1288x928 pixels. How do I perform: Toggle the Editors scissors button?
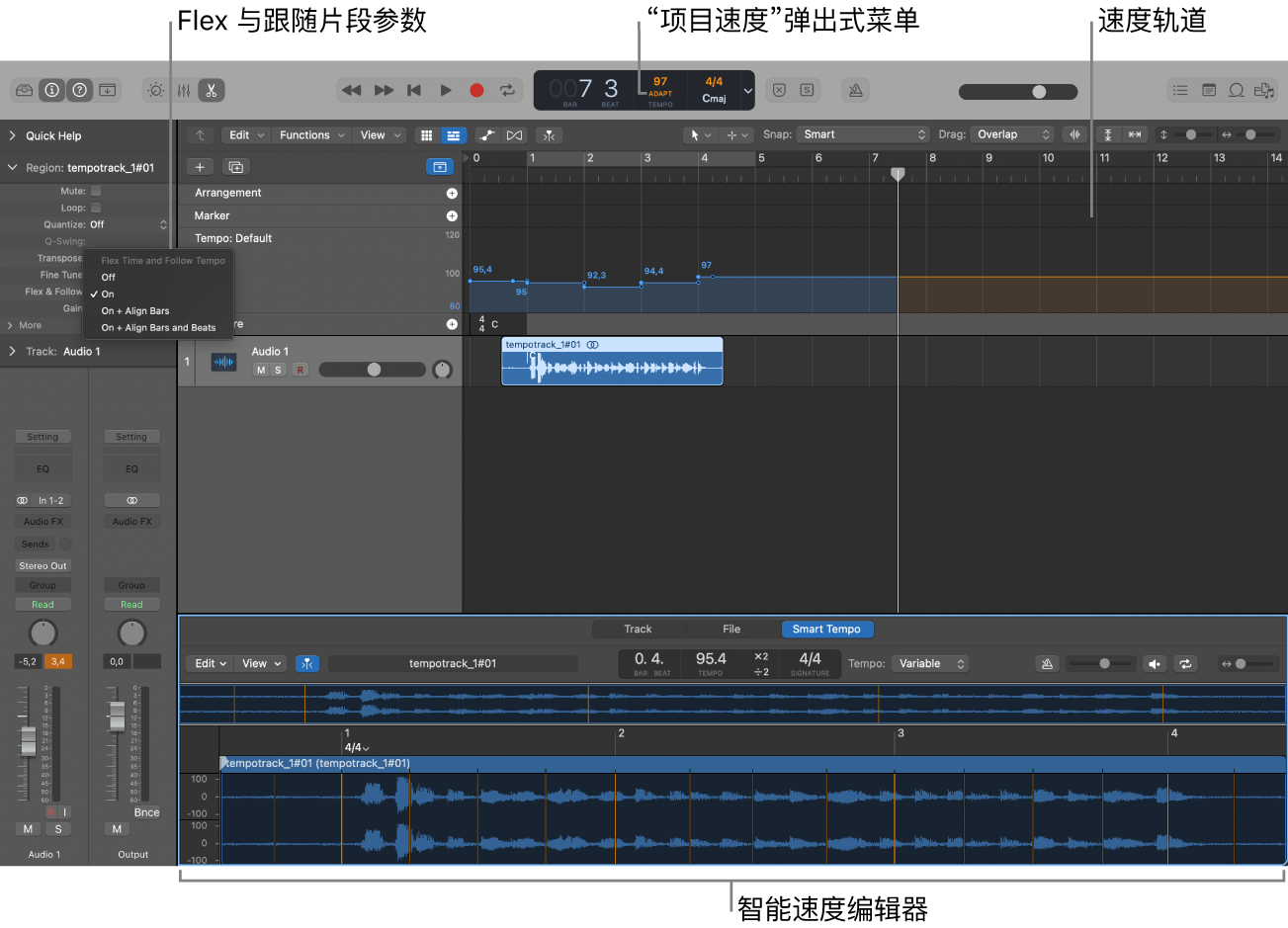click(212, 90)
